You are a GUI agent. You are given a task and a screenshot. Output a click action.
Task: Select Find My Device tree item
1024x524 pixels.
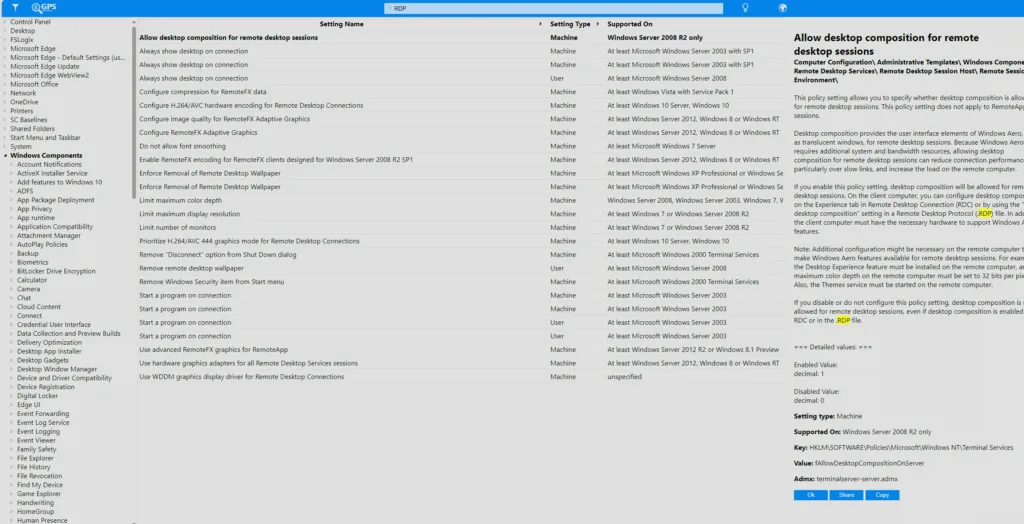40,485
